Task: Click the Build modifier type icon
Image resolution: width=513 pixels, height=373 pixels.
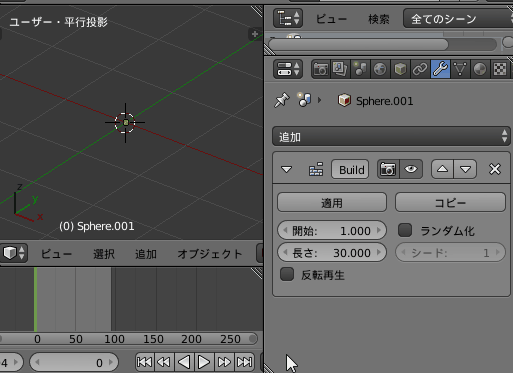Action: 316,169
